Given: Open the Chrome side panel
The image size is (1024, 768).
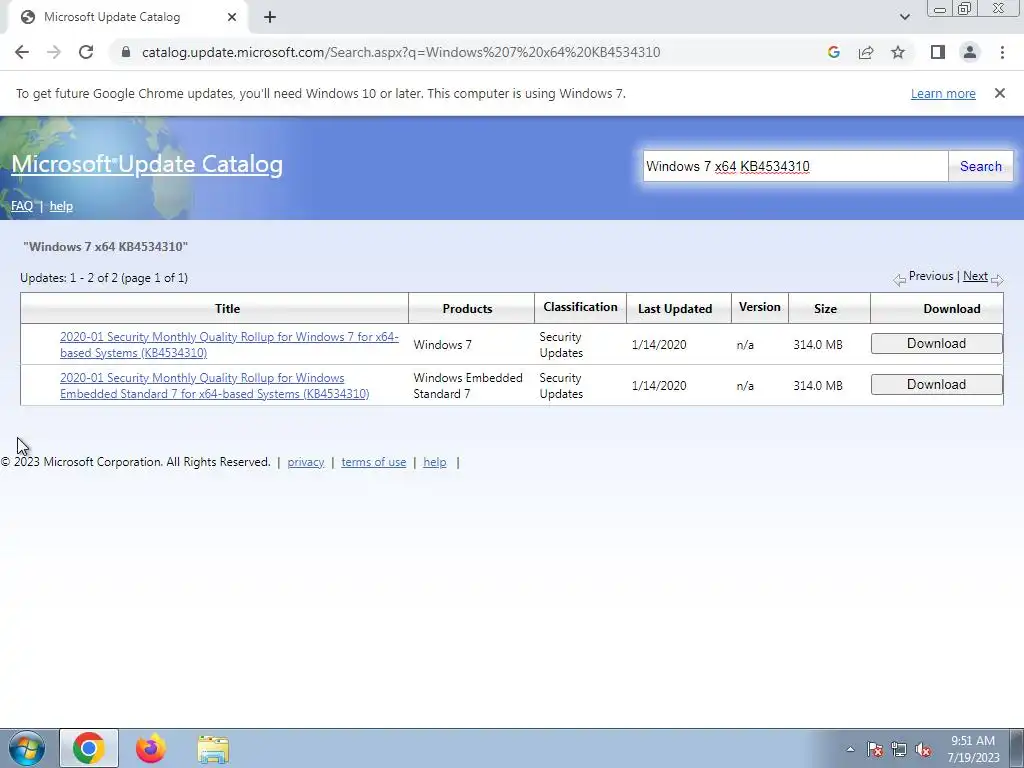Looking at the screenshot, I should (938, 52).
